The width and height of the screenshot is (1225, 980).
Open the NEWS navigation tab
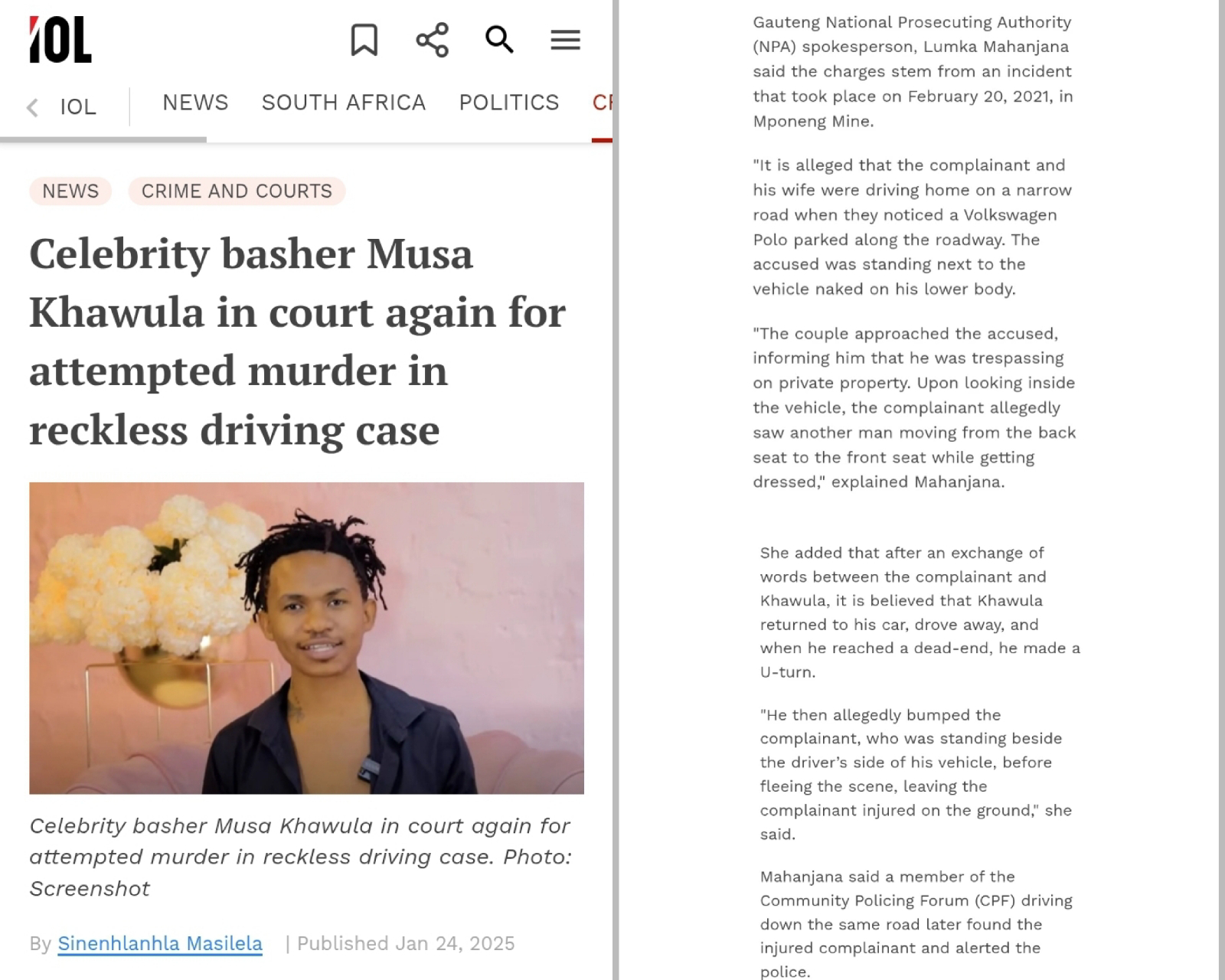click(x=195, y=103)
